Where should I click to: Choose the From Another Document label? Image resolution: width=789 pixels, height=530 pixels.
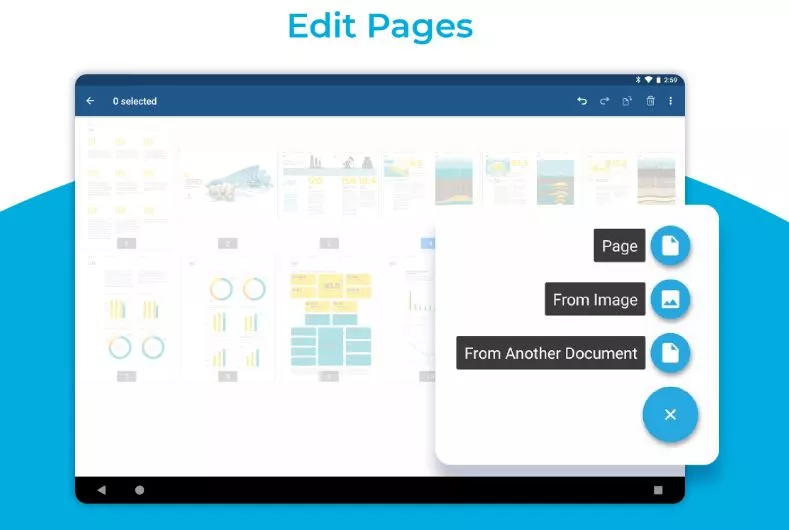[551, 353]
